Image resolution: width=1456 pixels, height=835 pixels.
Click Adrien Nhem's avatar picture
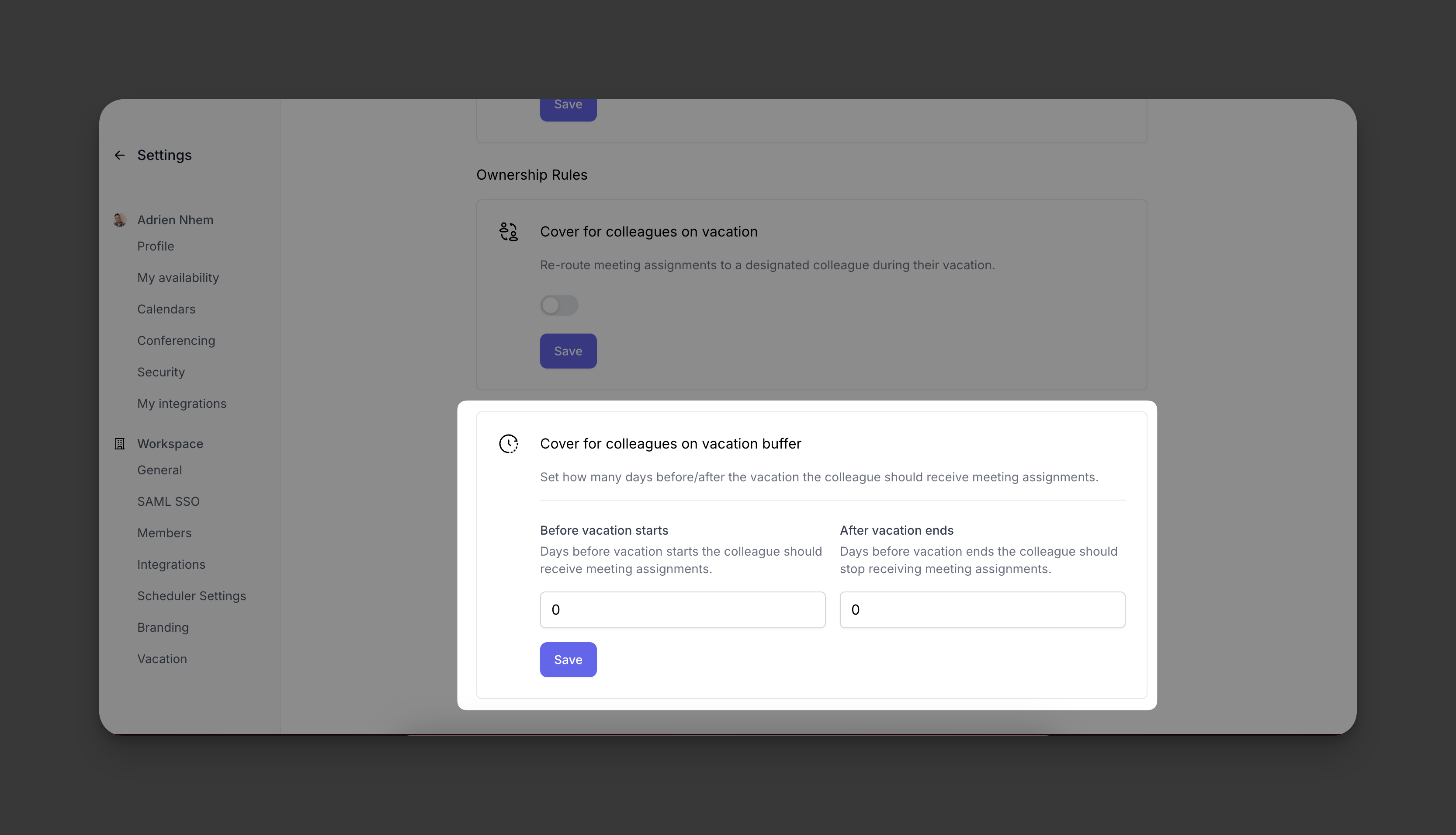point(120,219)
